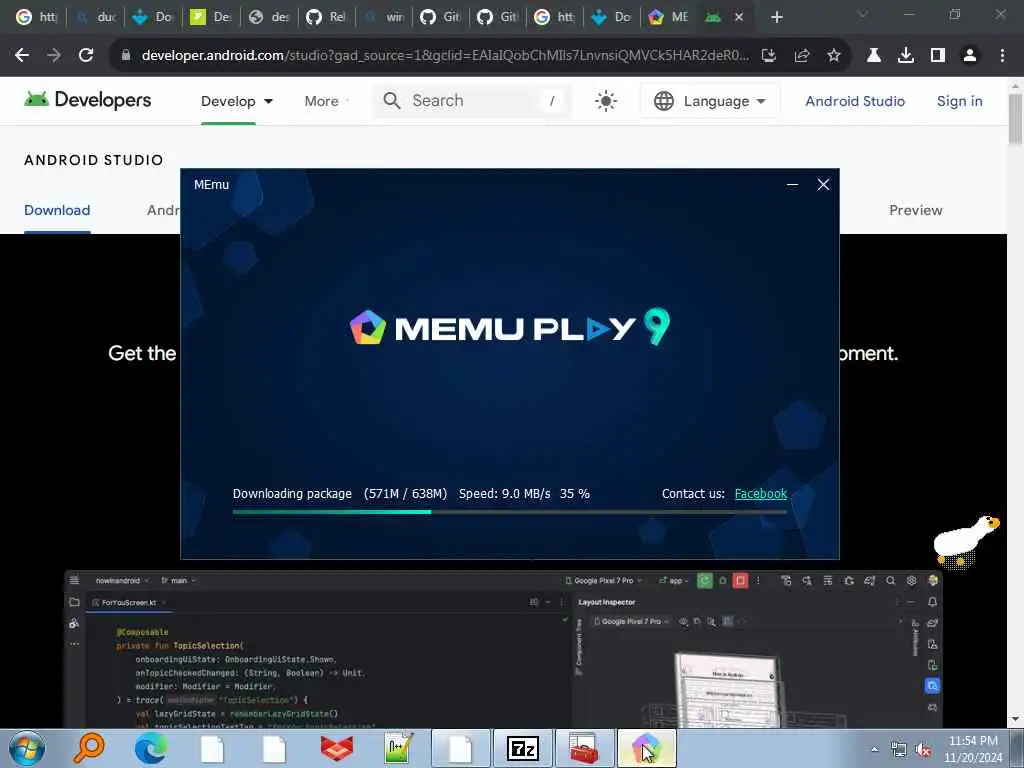Click the install app icon in address bar
1024x768 pixels.
[x=769, y=56]
